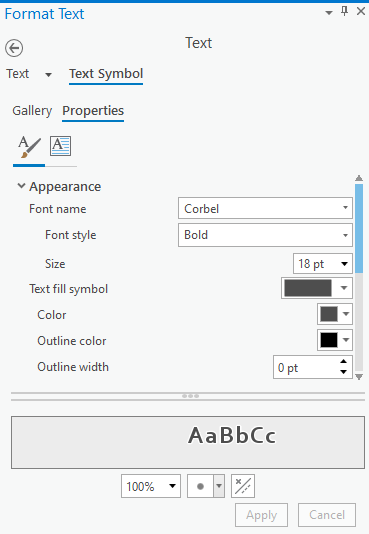Open the preview background dropdown arrow
Image resolution: width=369 pixels, height=534 pixels.
coord(219,486)
